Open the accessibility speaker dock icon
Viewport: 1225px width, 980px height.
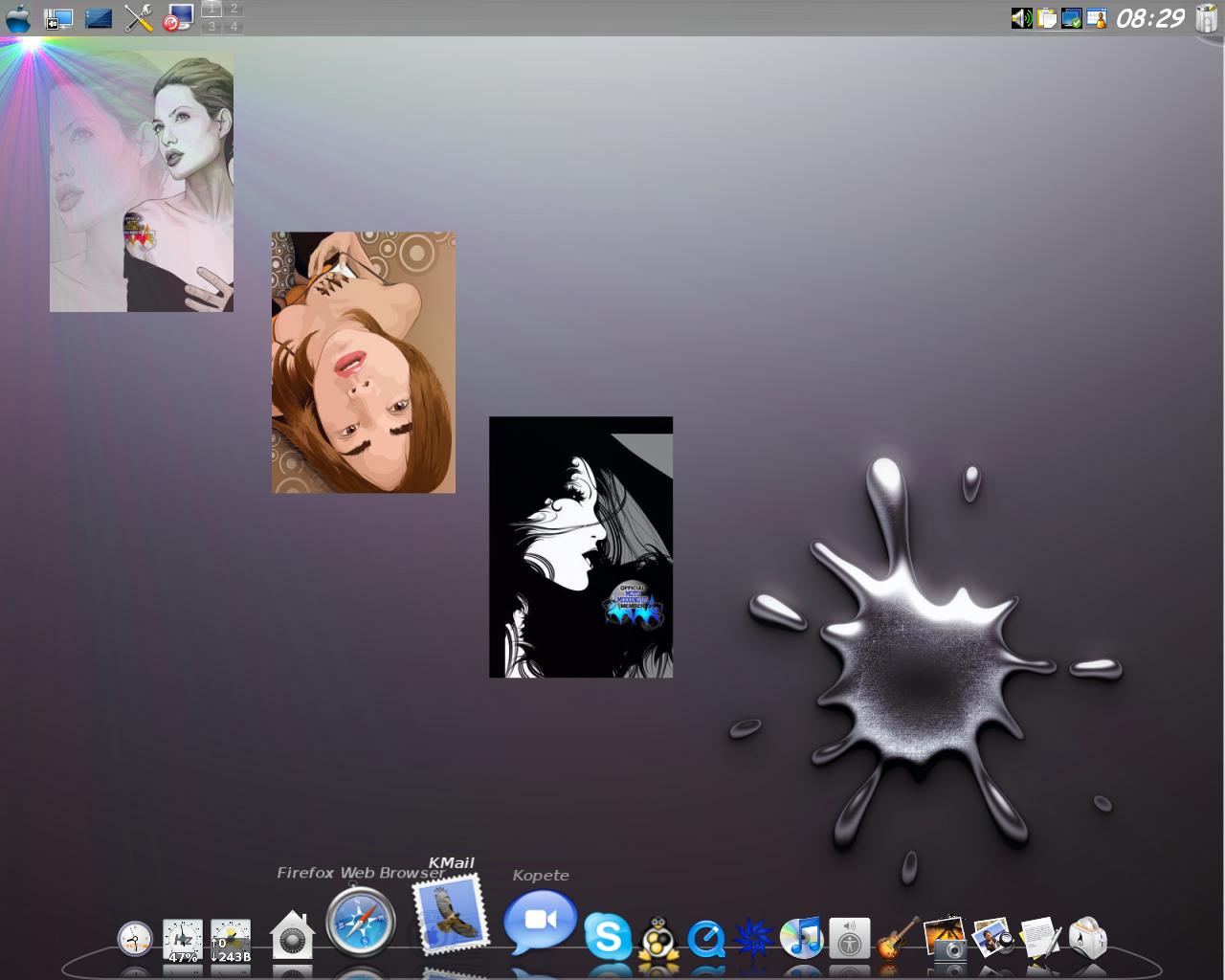click(849, 939)
